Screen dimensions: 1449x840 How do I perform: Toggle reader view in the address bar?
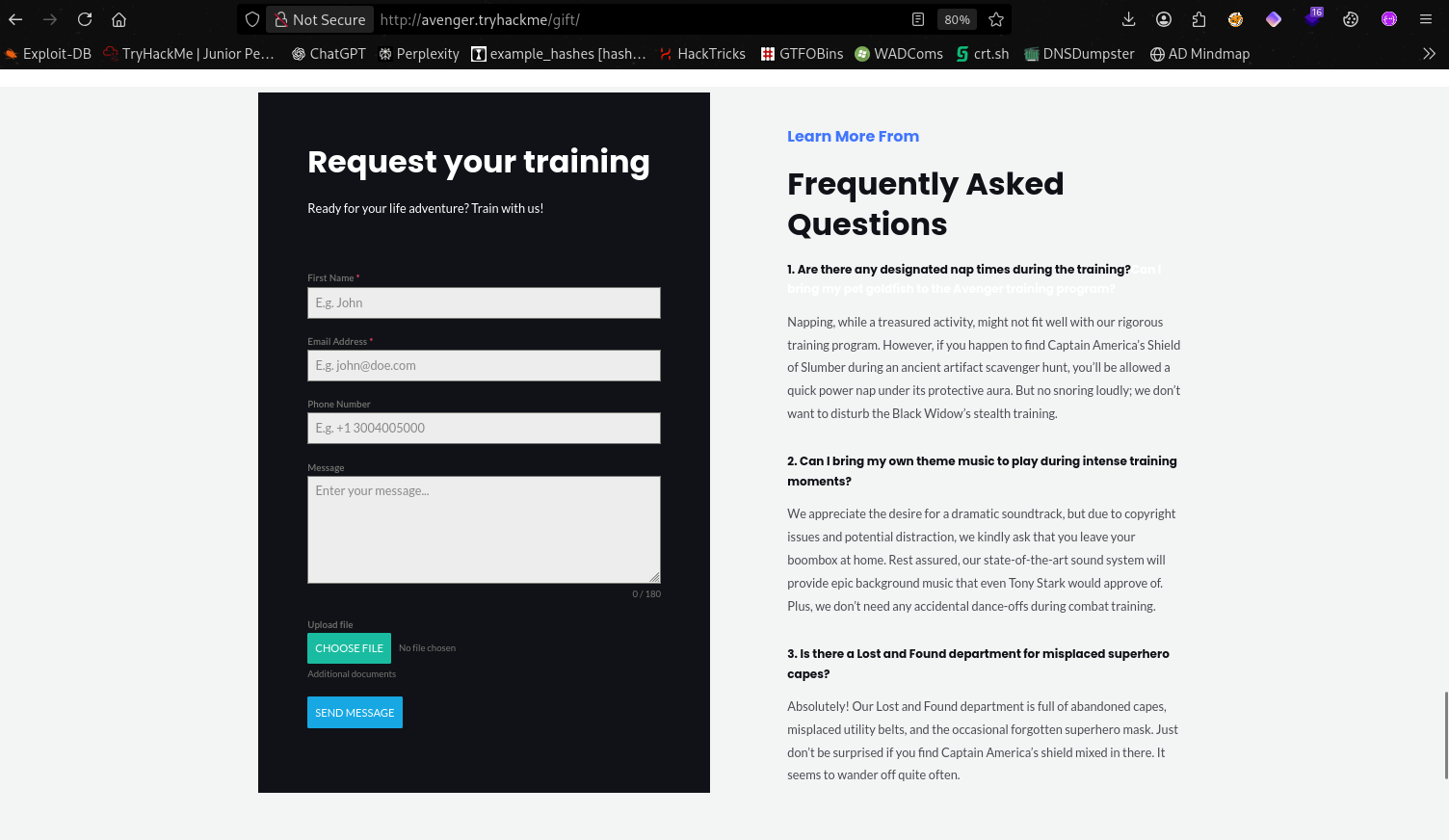coord(918,19)
